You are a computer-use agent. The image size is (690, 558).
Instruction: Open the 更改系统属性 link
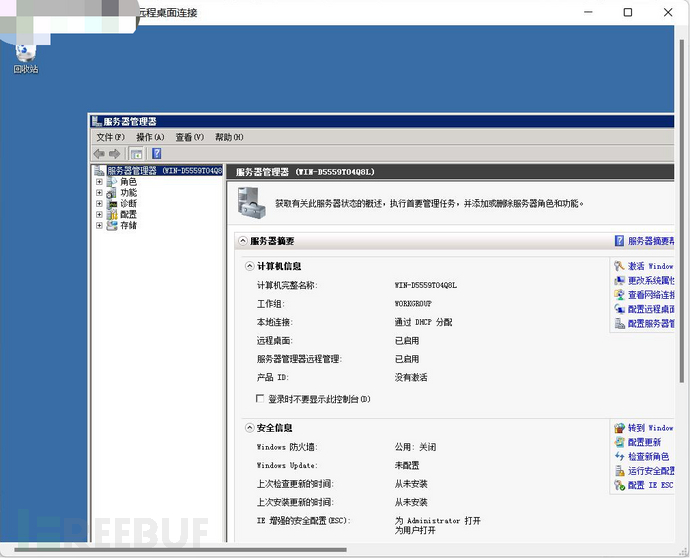pyautogui.click(x=651, y=281)
